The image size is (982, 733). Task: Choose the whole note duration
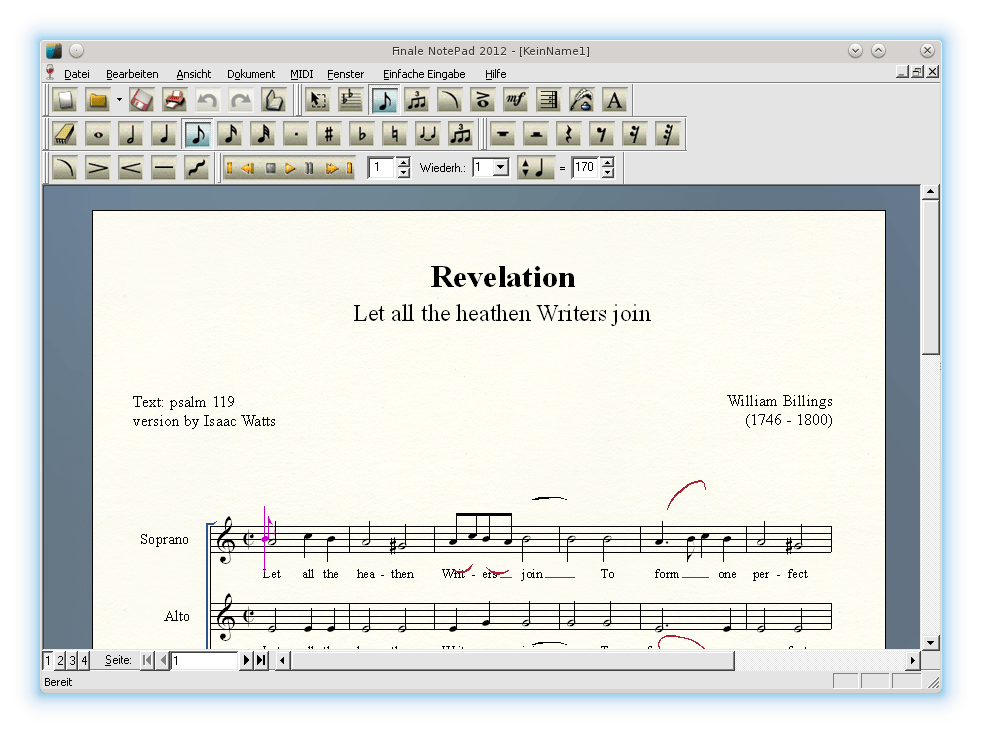(x=98, y=134)
